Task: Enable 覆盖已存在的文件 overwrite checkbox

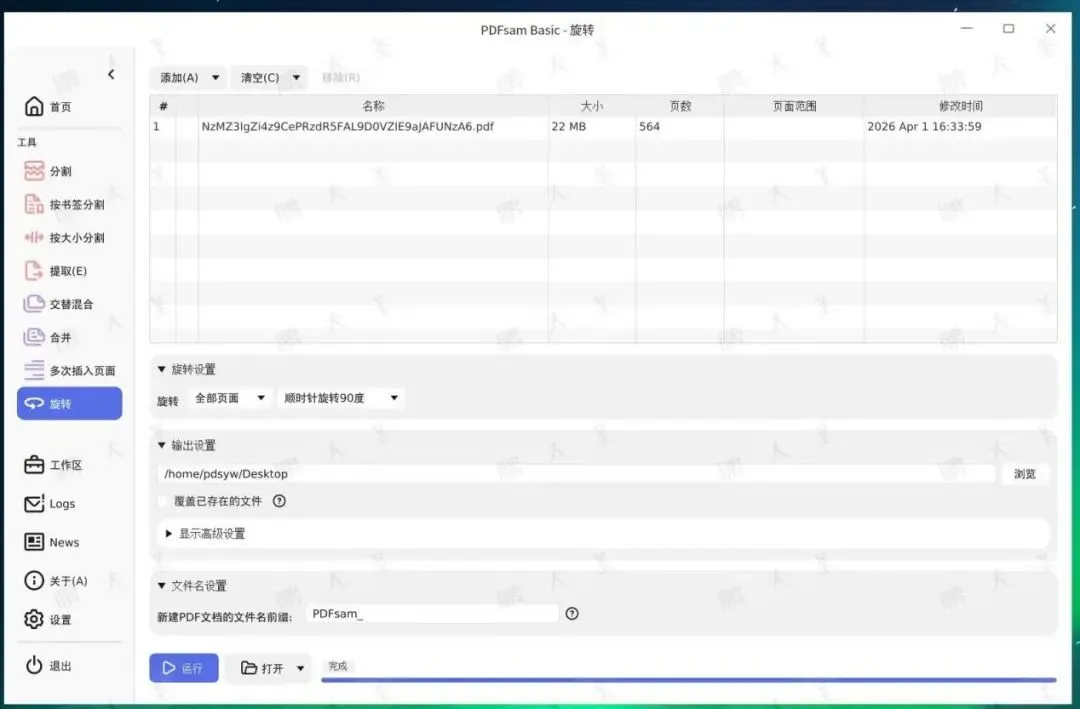Action: pos(163,501)
